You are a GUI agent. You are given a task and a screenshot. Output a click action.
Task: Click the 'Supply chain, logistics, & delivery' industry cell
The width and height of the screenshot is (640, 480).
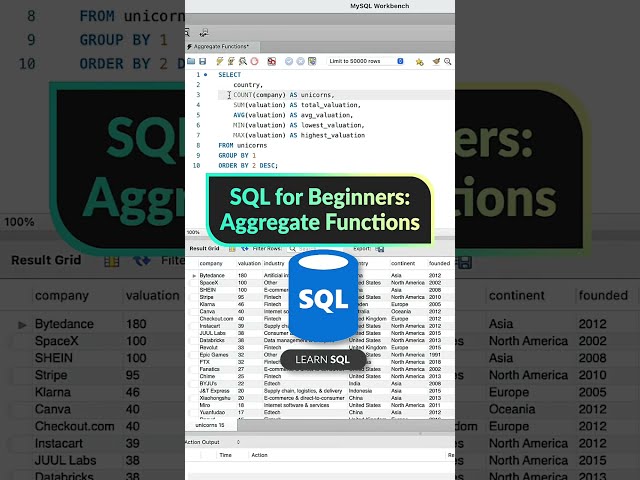pos(303,391)
